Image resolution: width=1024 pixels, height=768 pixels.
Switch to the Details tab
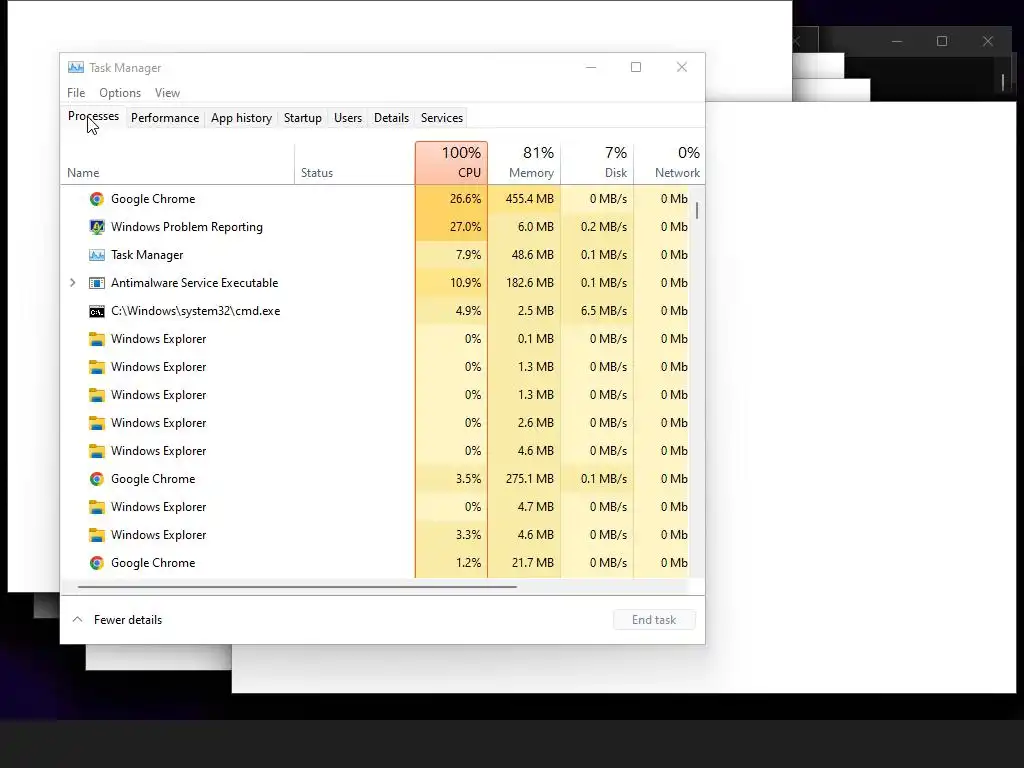[391, 118]
